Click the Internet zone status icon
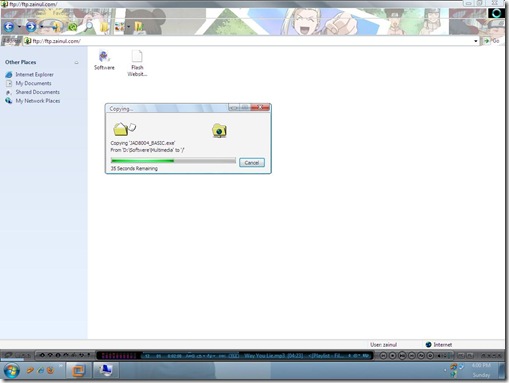The height and width of the screenshot is (383, 509). (x=428, y=345)
